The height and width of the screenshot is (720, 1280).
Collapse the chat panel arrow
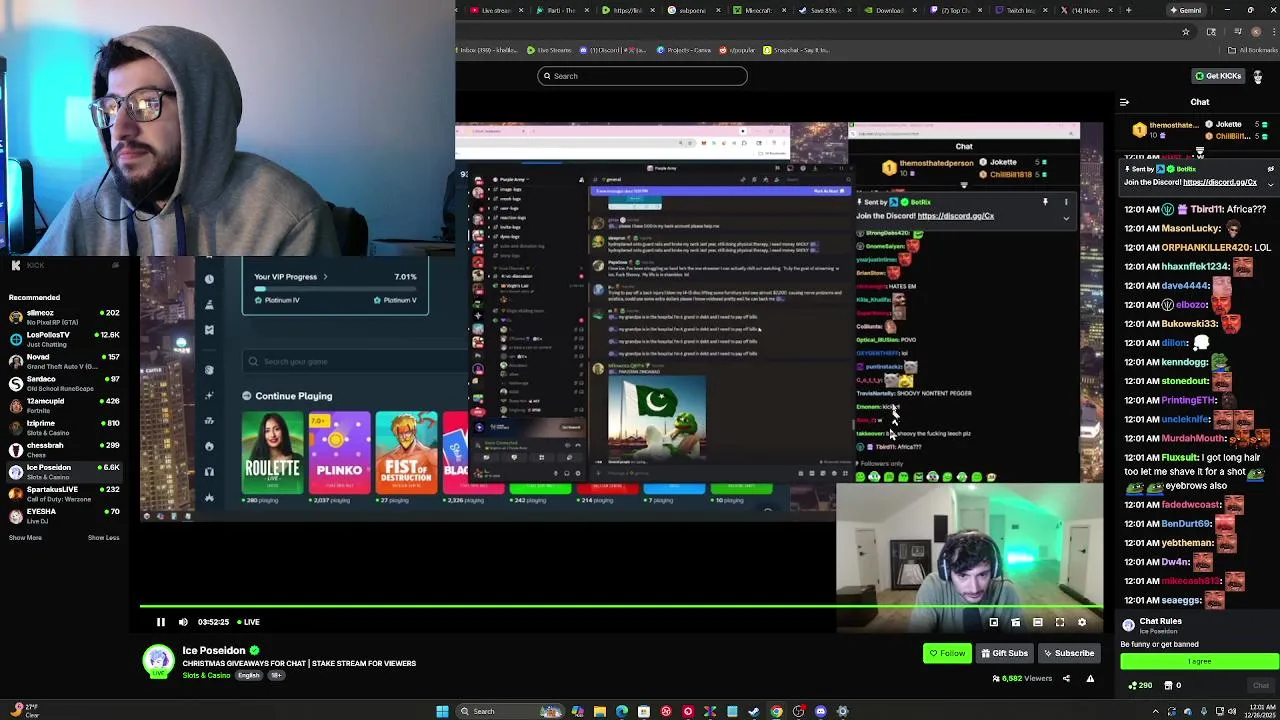pyautogui.click(x=1124, y=102)
